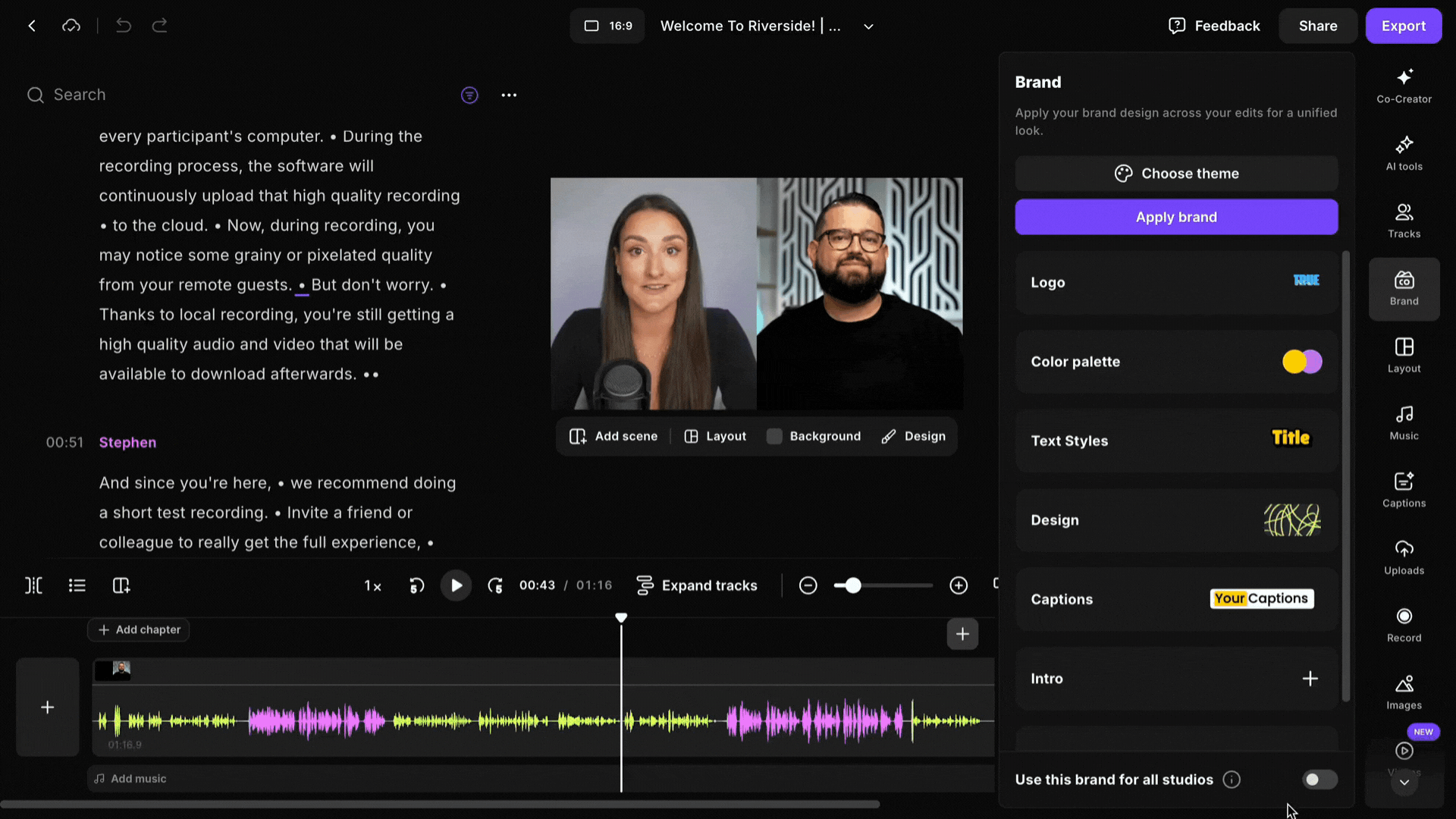Screen dimensions: 1456x819
Task: Open the Layout tab in sidebar
Action: [x=1404, y=356]
